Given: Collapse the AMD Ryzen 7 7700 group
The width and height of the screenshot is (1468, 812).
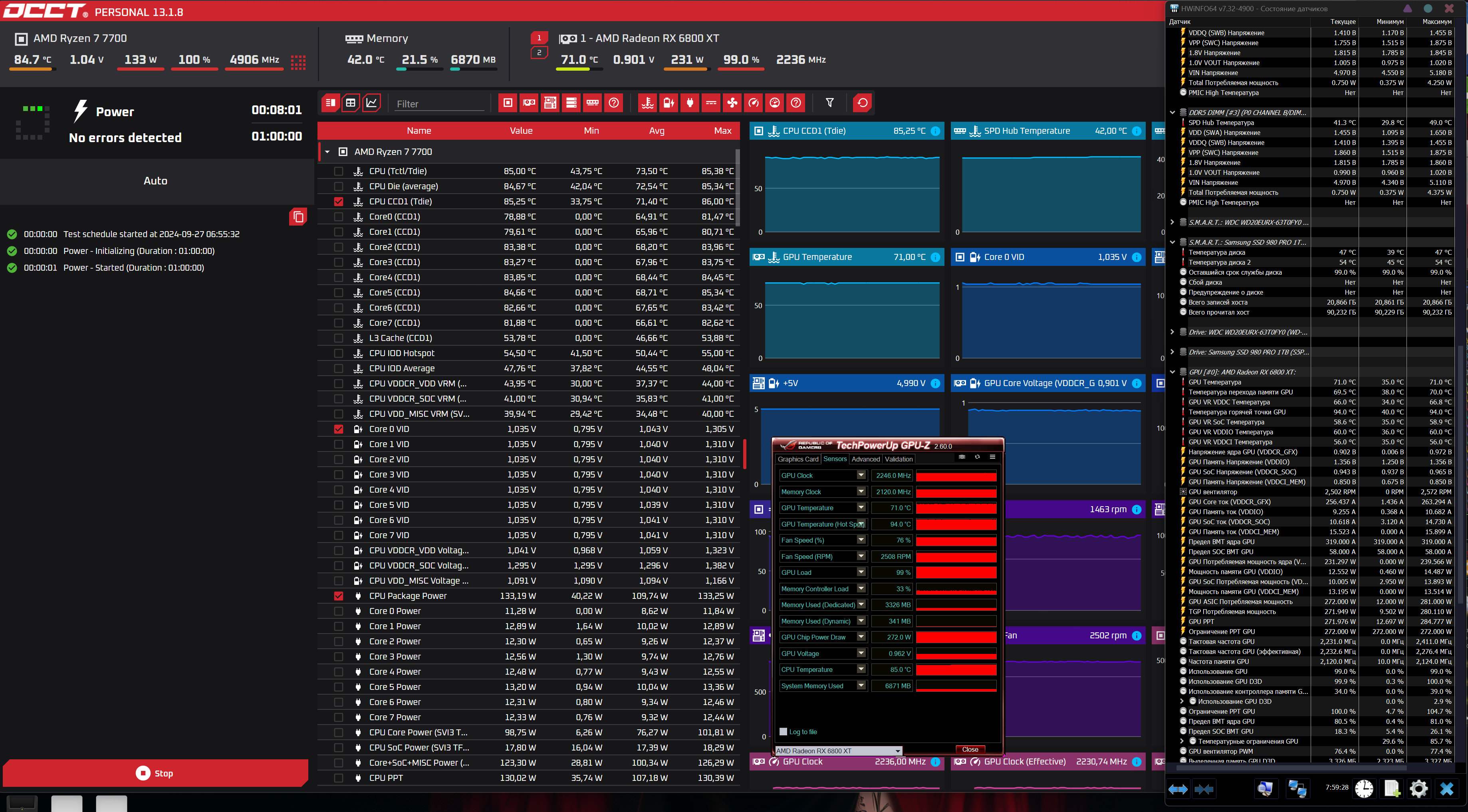Looking at the screenshot, I should [x=327, y=152].
